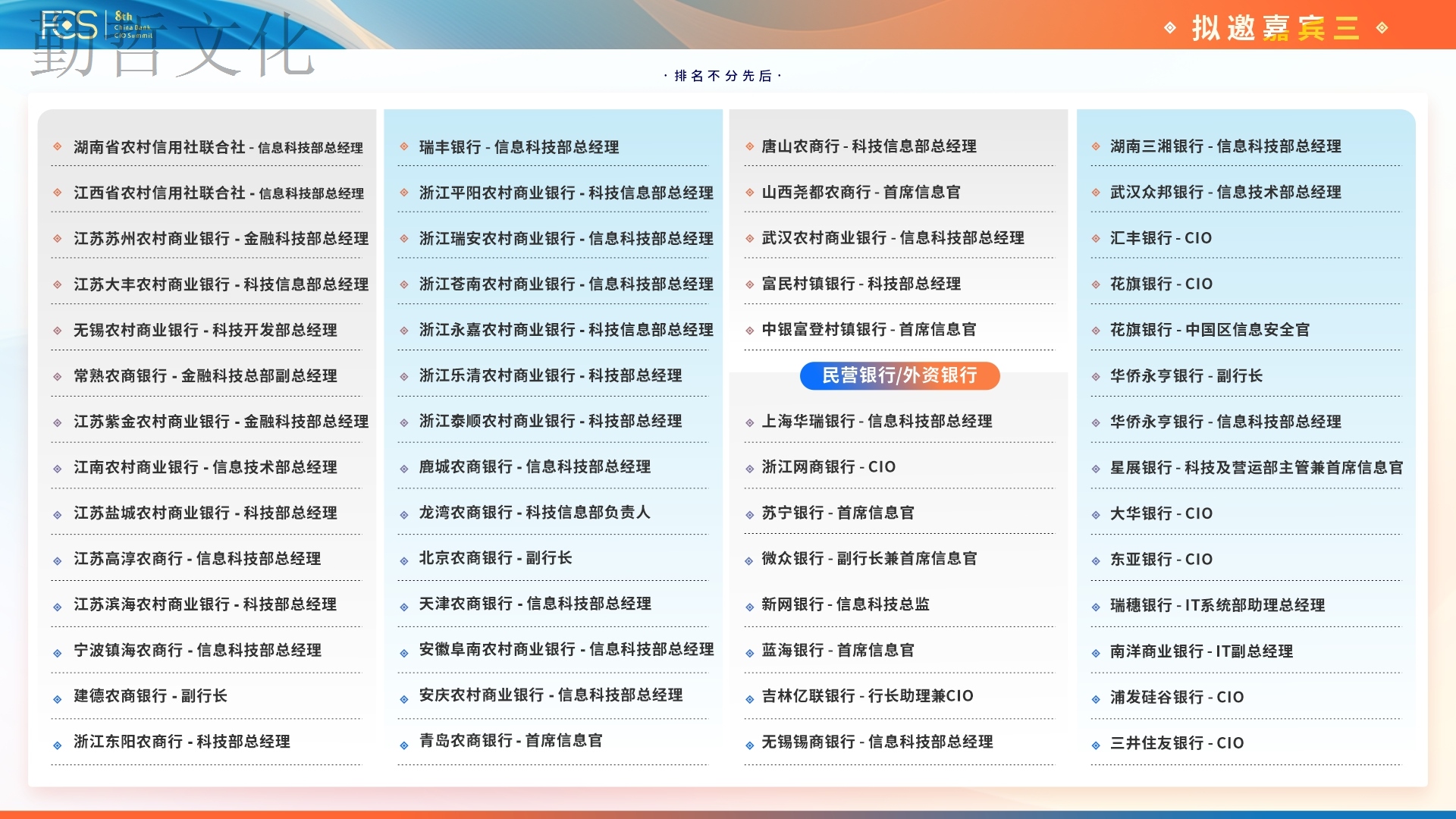Click 浦发硅谷银行 - CIO entry
Viewport: 1456px width, 819px height.
1177,697
